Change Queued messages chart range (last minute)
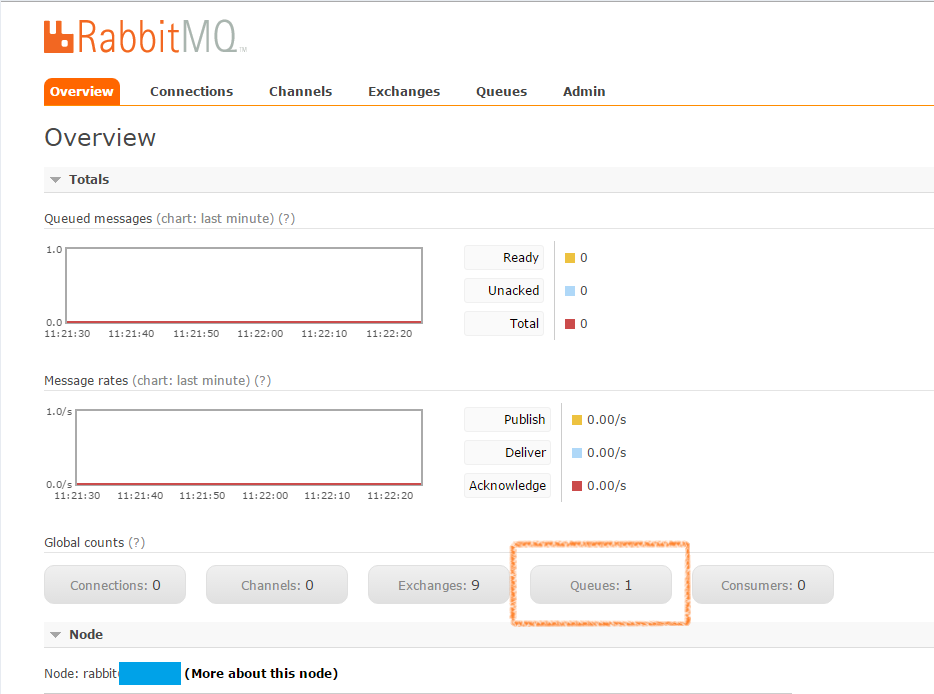Image resolution: width=934 pixels, height=694 pixels. pyautogui.click(x=215, y=219)
